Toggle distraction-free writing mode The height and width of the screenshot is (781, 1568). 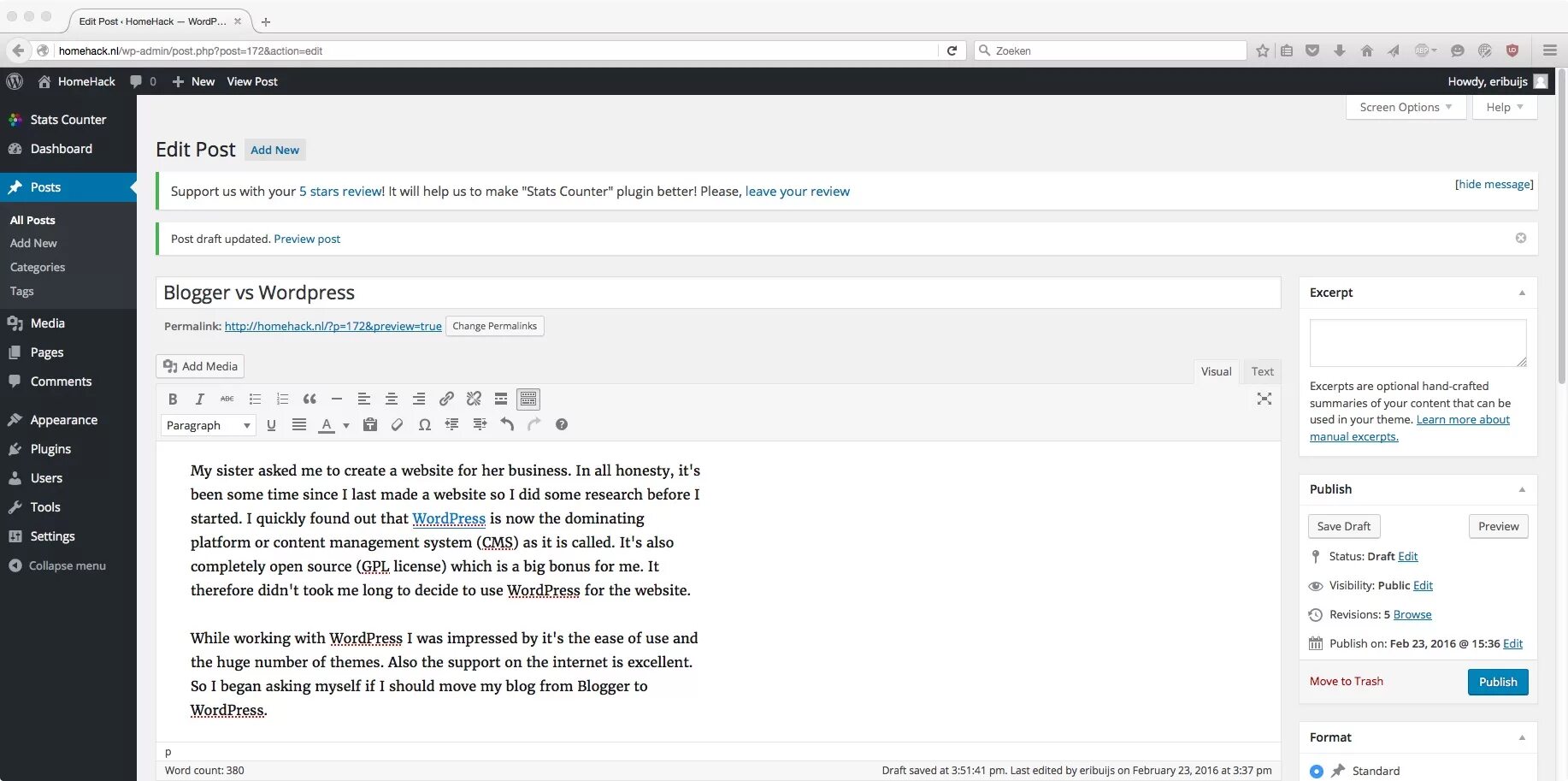tap(1264, 399)
